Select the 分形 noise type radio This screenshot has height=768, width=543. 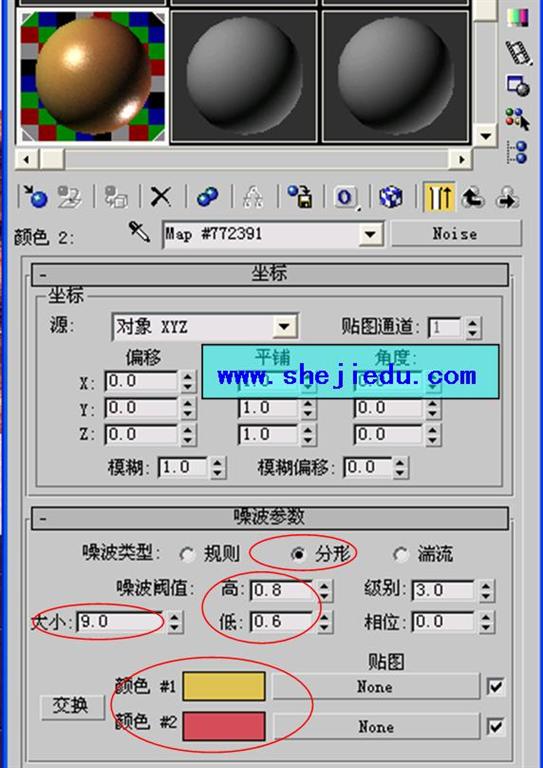click(297, 554)
